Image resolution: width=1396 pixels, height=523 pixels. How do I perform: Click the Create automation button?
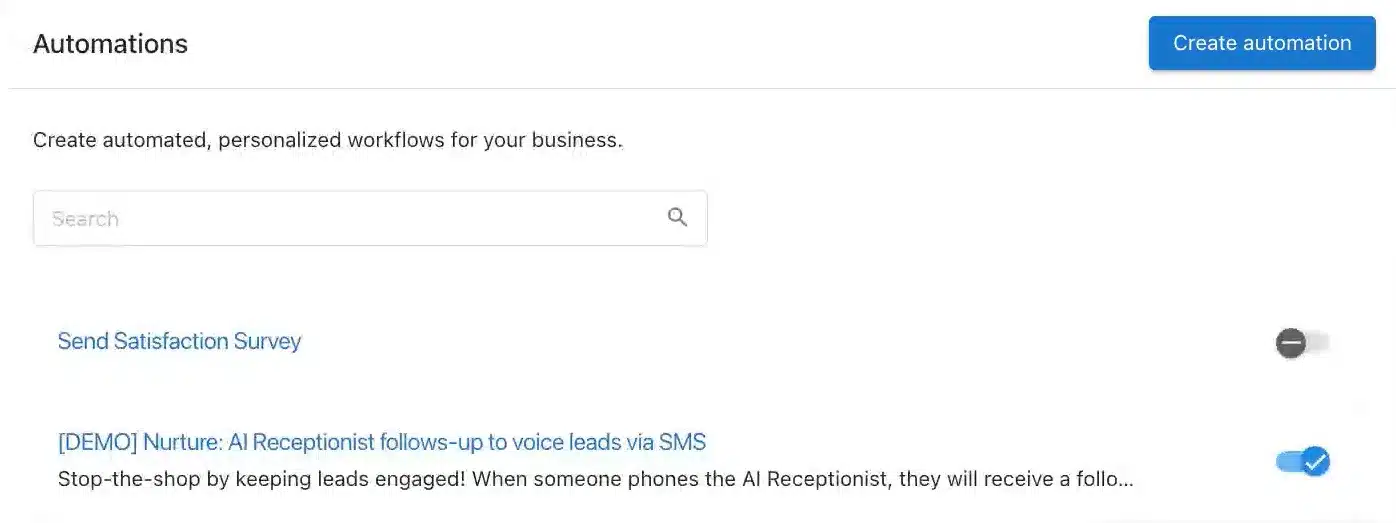point(1261,43)
